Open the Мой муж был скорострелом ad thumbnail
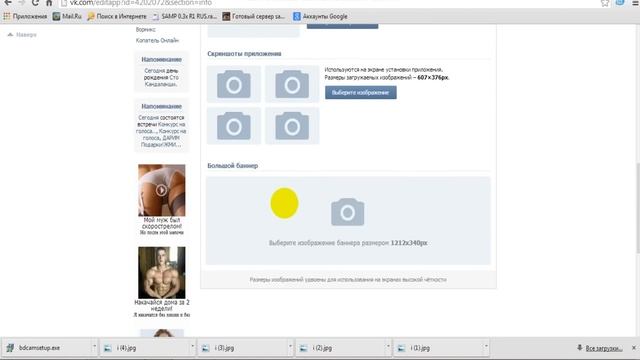The image size is (640, 360). click(162, 190)
